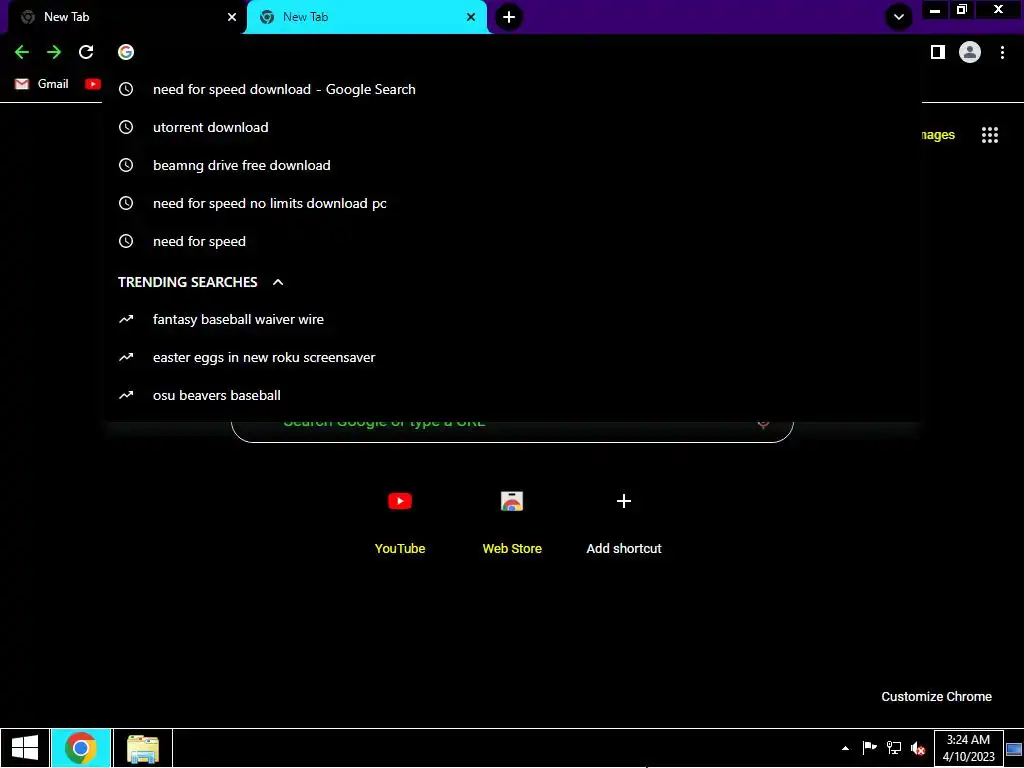Select 'need for speed no limits download pc'

[512, 203]
